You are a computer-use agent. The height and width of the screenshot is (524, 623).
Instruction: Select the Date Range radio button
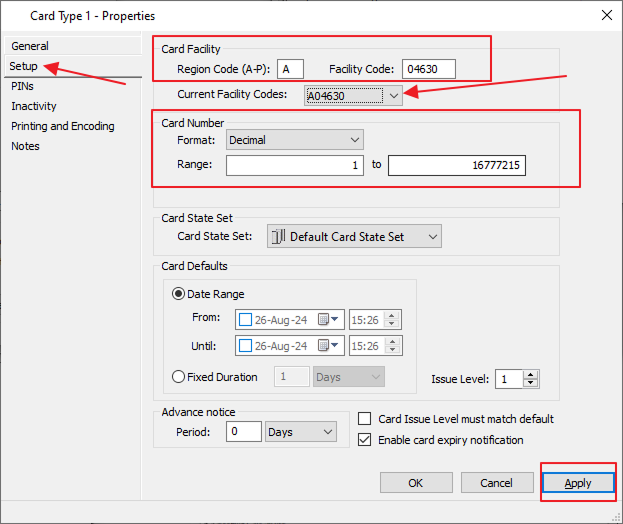coord(179,294)
